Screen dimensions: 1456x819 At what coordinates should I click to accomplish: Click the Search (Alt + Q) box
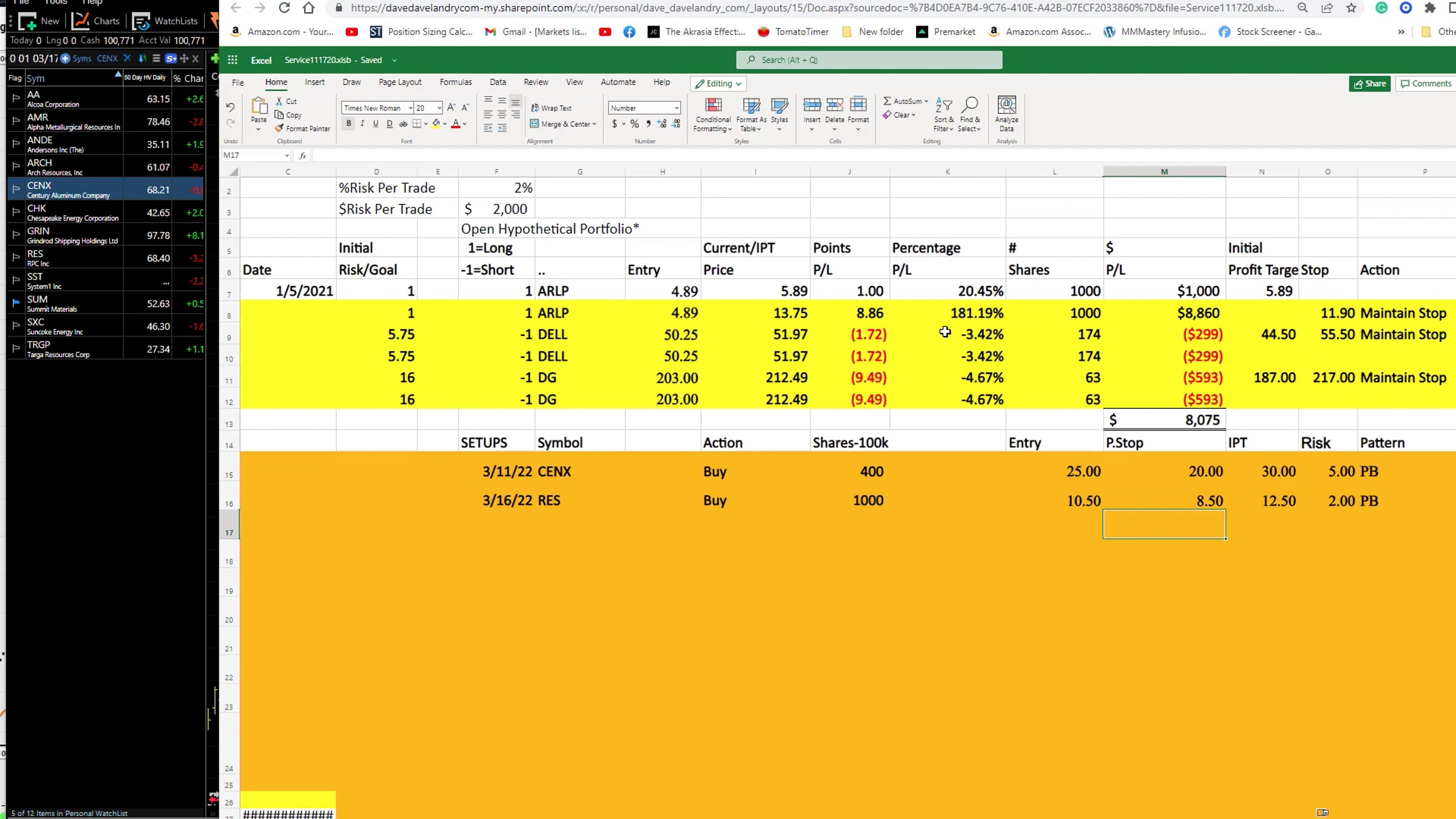[869, 59]
